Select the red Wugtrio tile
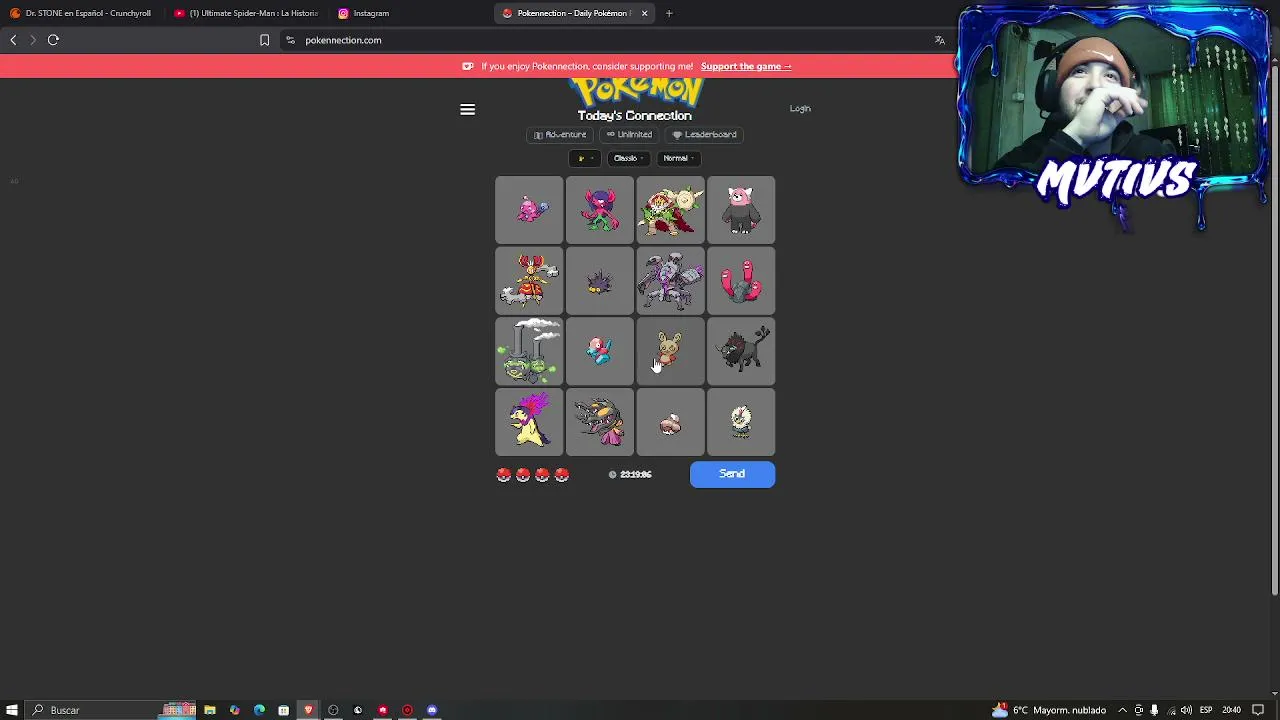Viewport: 1280px width, 720px height. click(x=741, y=281)
